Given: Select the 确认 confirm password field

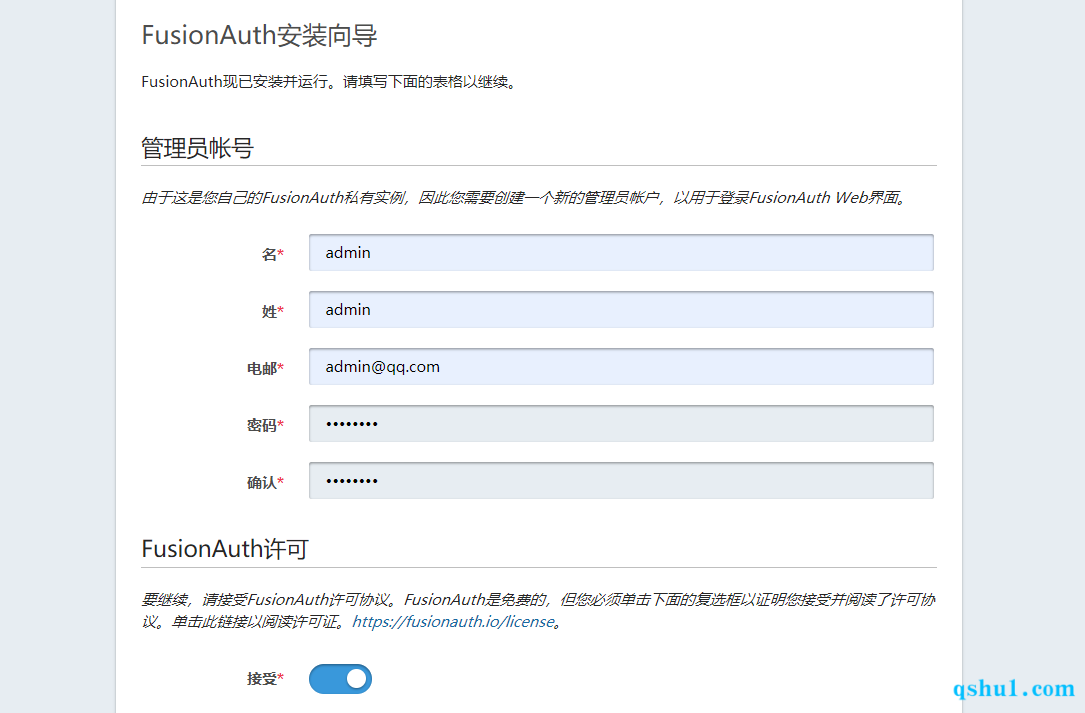Looking at the screenshot, I should click(621, 480).
